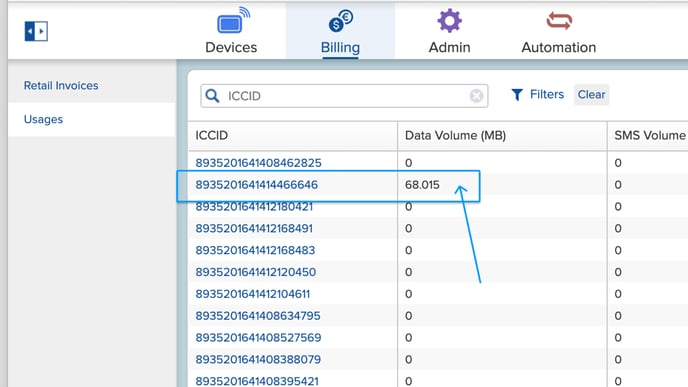Click the Automation loop arrows icon
This screenshot has height=387, width=688.
[x=559, y=21]
